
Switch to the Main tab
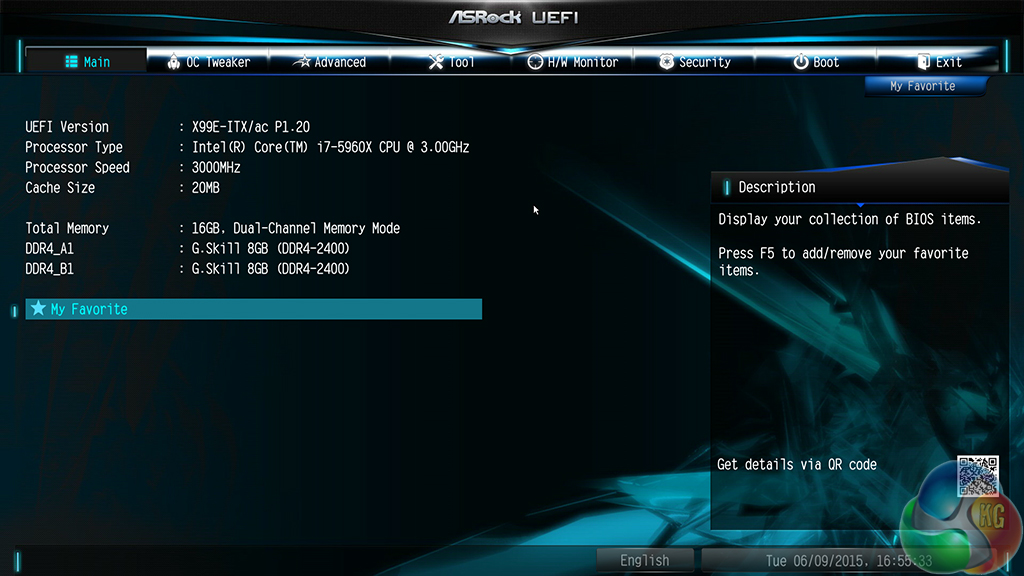click(86, 61)
